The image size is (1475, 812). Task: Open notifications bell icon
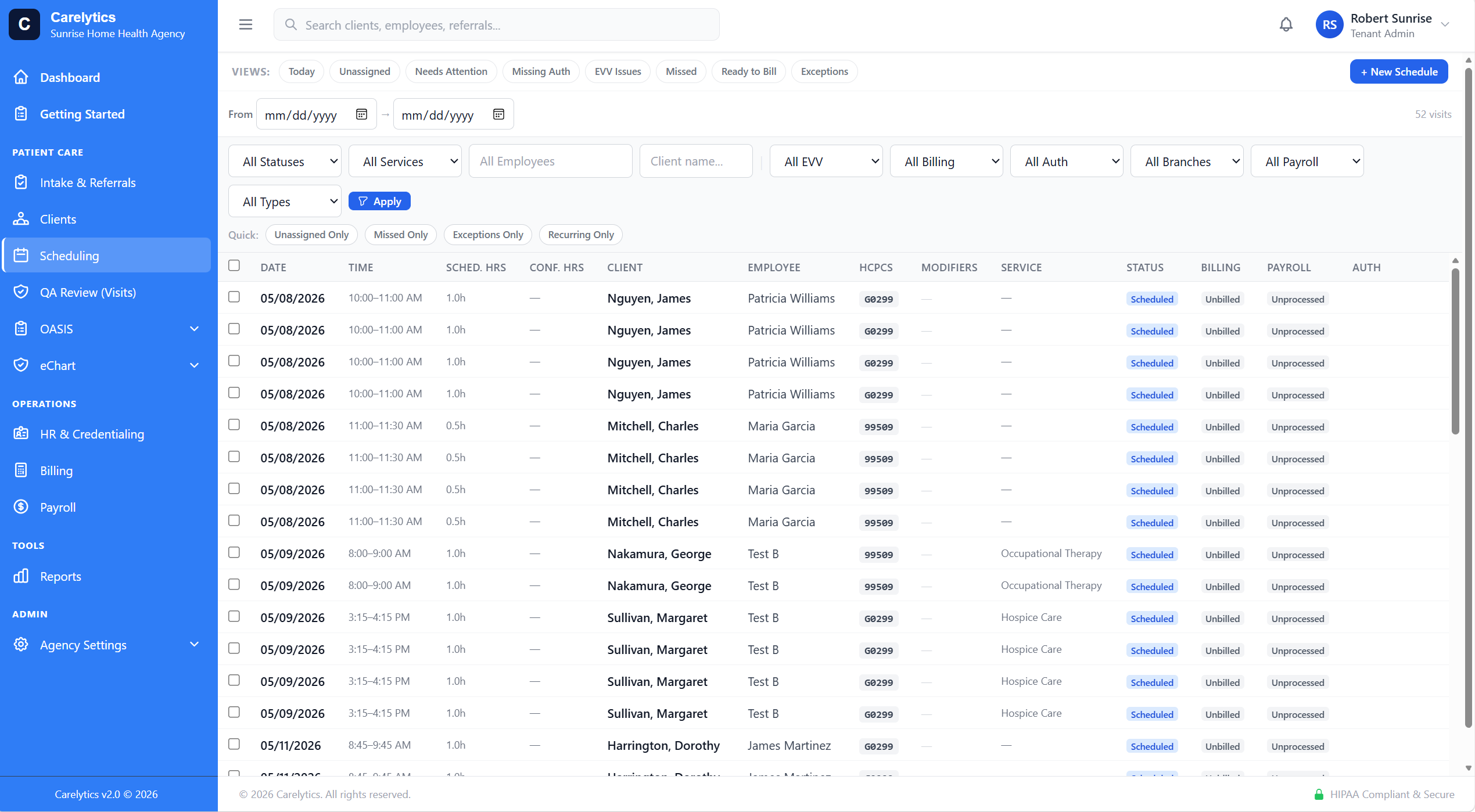[1286, 24]
